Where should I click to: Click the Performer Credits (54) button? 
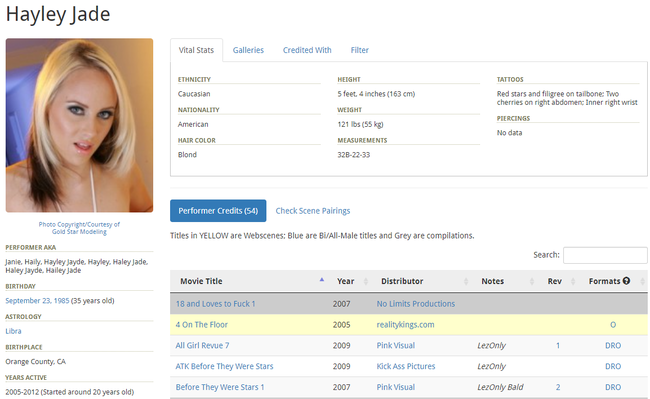pos(218,210)
